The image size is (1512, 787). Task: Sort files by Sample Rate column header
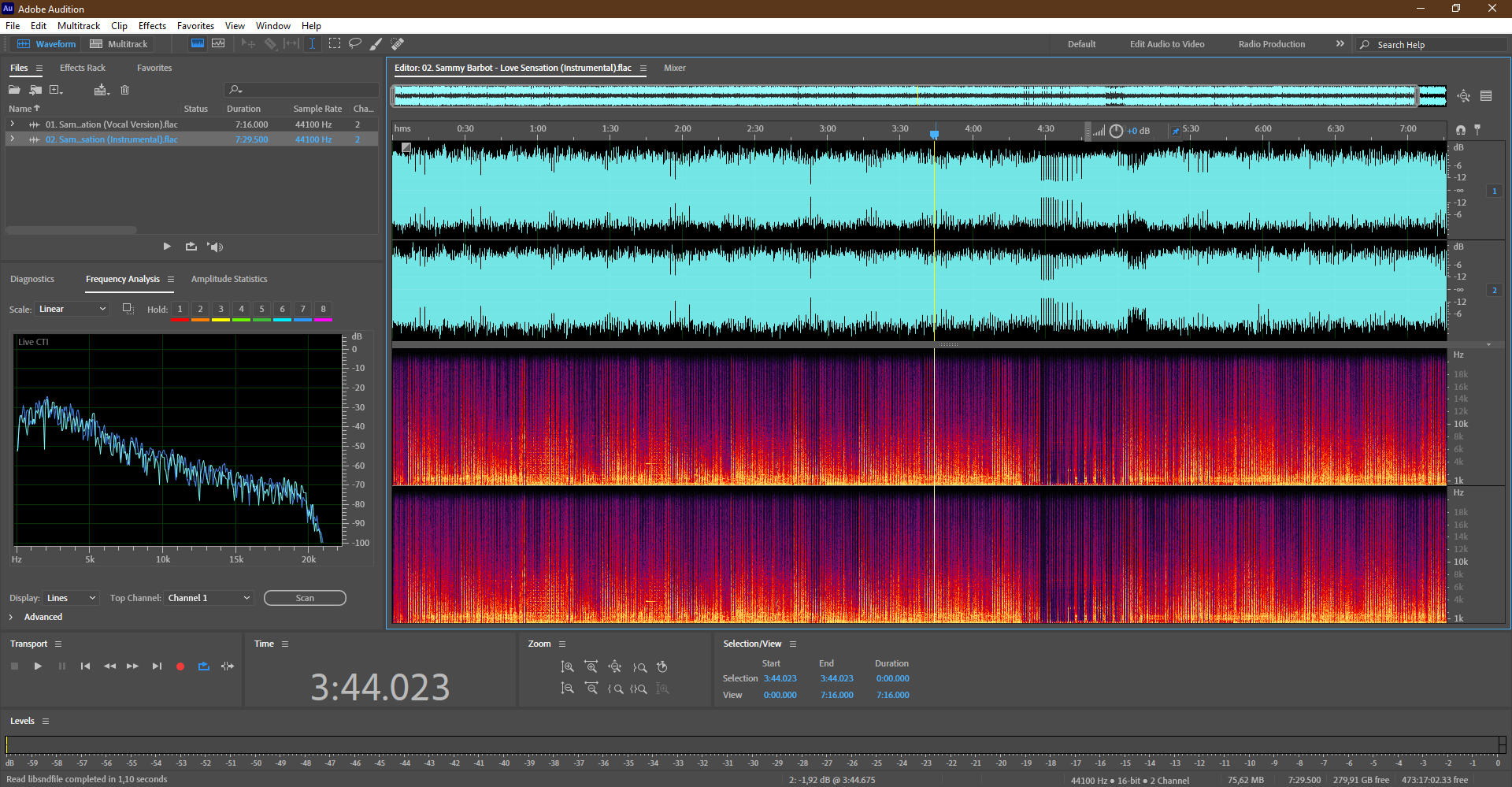(317, 109)
